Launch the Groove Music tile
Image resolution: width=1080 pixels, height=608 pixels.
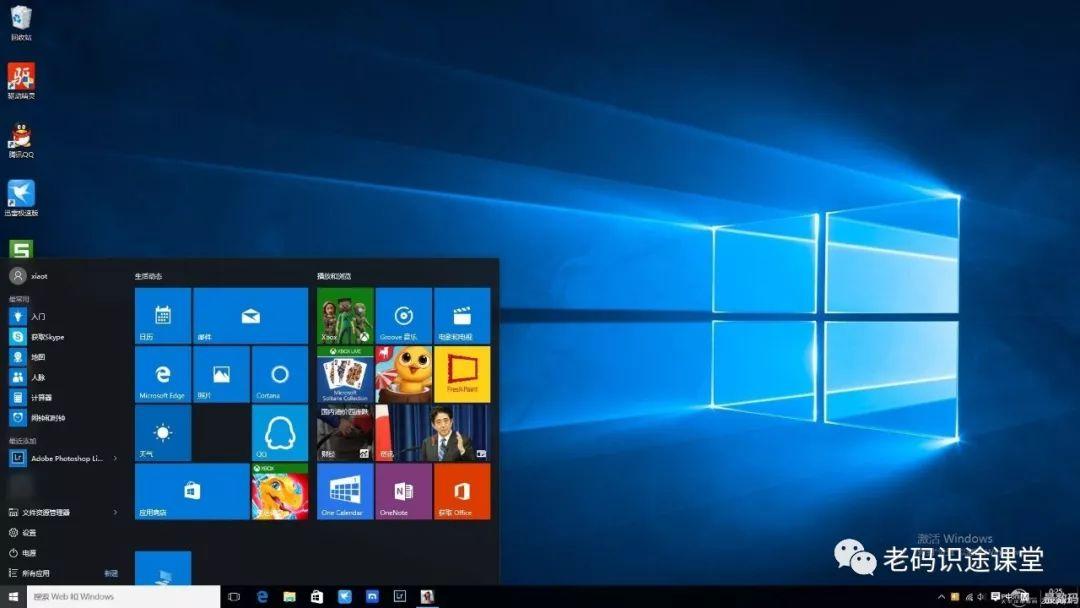tap(404, 315)
